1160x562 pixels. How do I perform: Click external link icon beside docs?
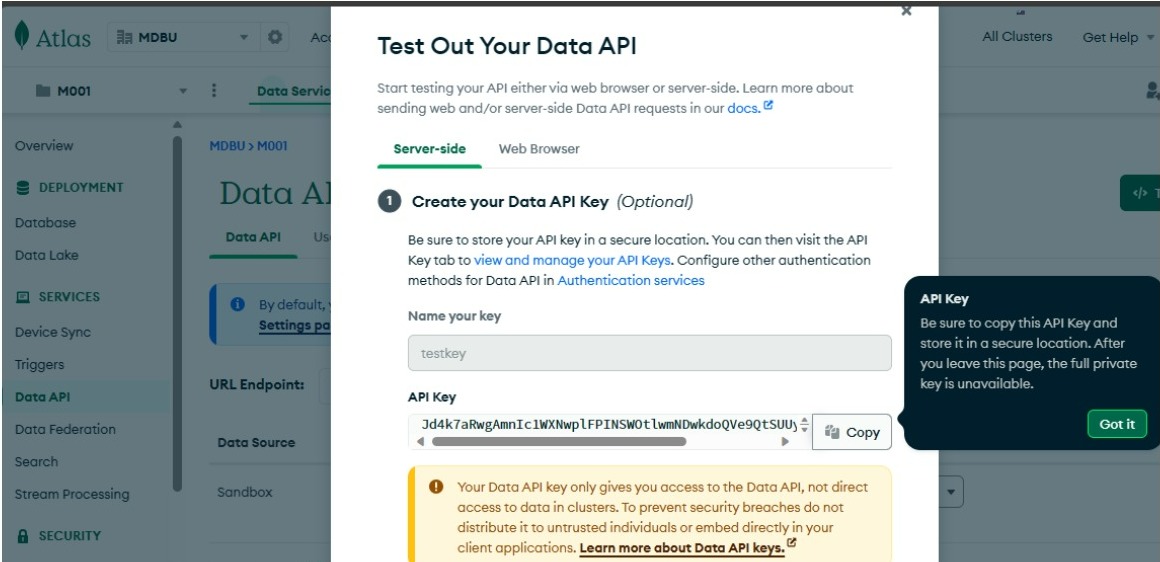[x=768, y=106]
